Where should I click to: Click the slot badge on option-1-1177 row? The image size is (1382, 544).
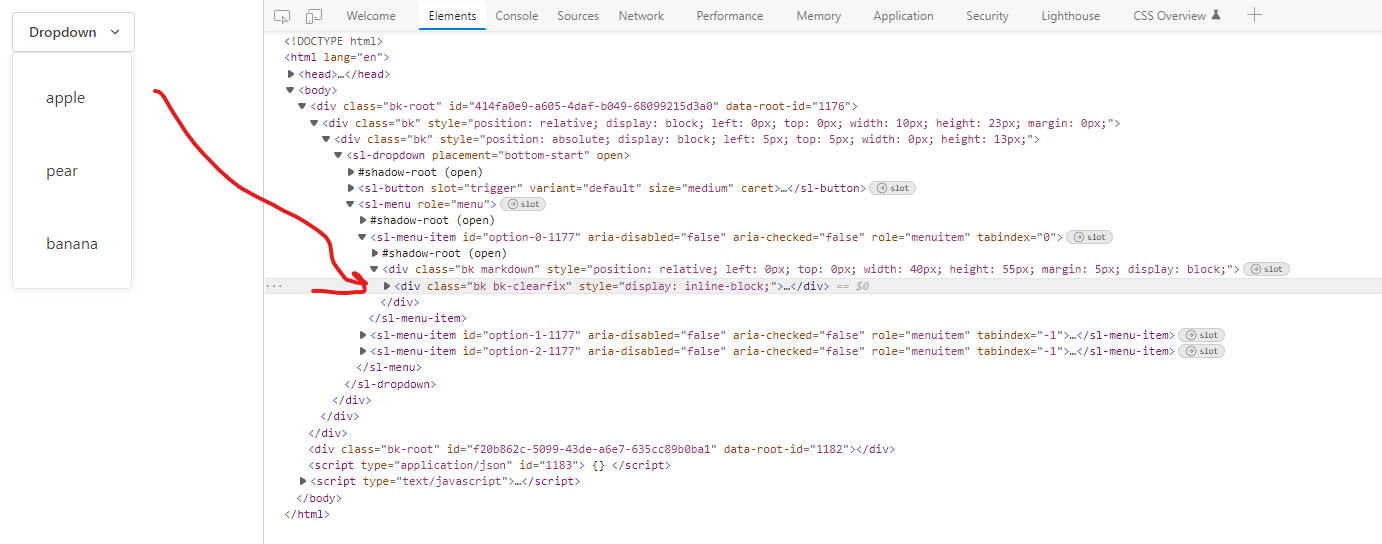pyautogui.click(x=1201, y=335)
